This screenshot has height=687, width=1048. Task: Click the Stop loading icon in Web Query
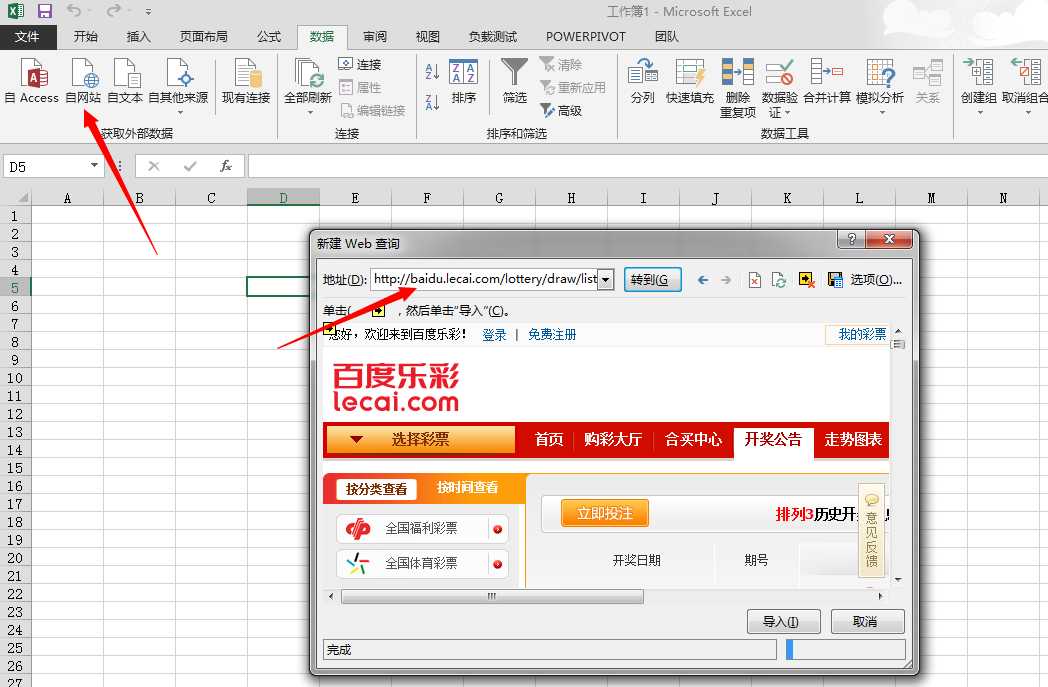755,280
